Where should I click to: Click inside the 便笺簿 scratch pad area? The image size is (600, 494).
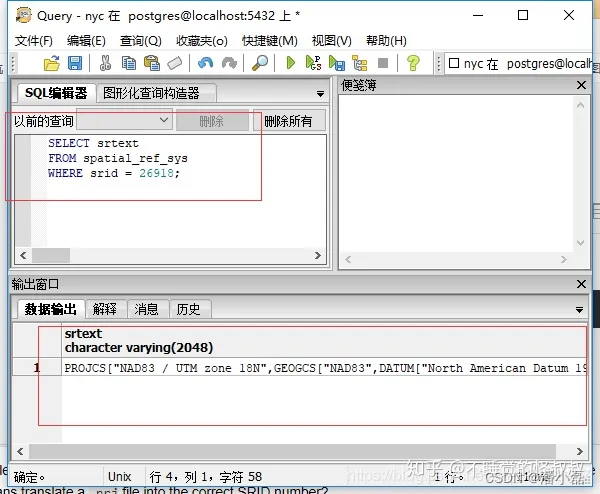[455, 173]
